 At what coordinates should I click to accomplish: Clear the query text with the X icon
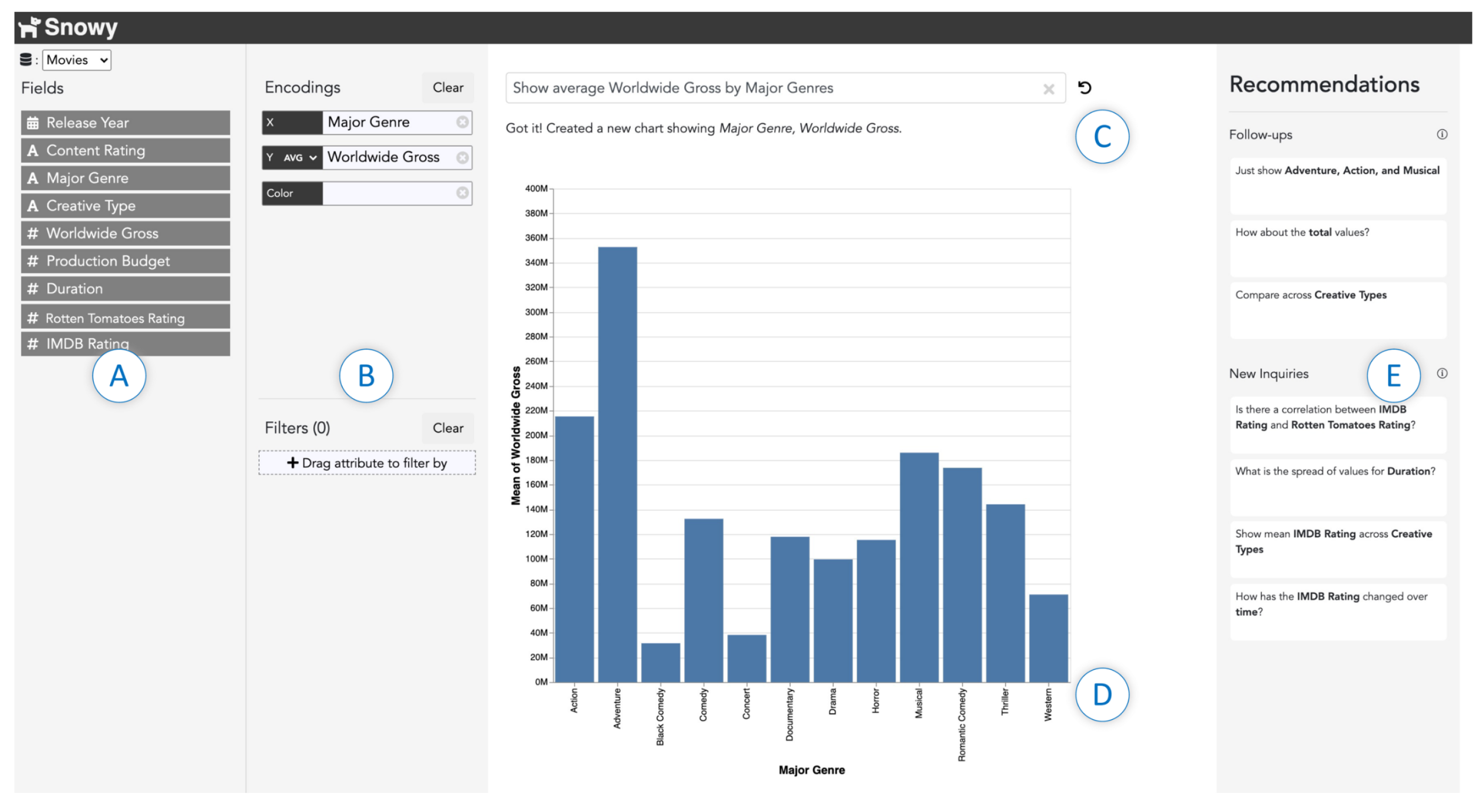click(x=1049, y=89)
